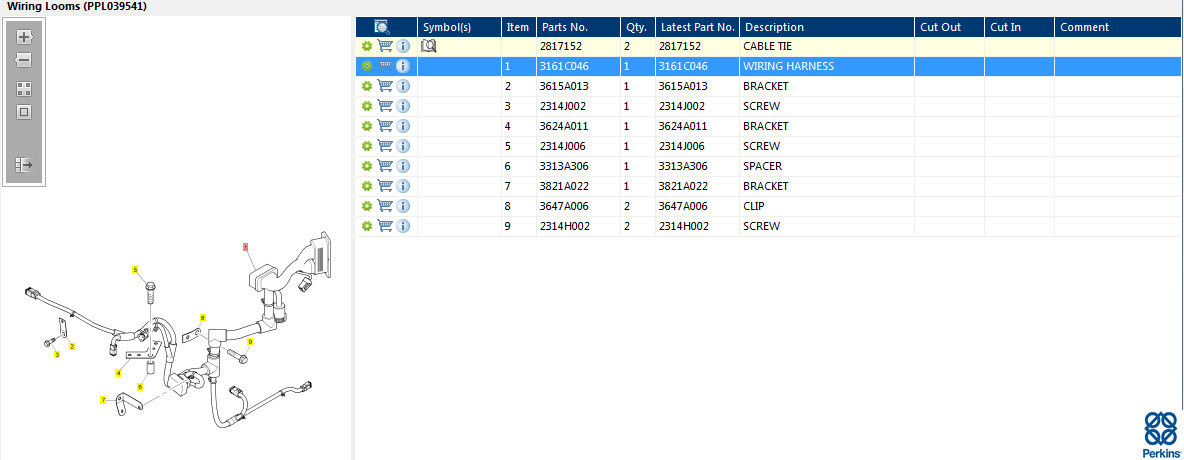Click the four-squares grid view icon

[24, 89]
